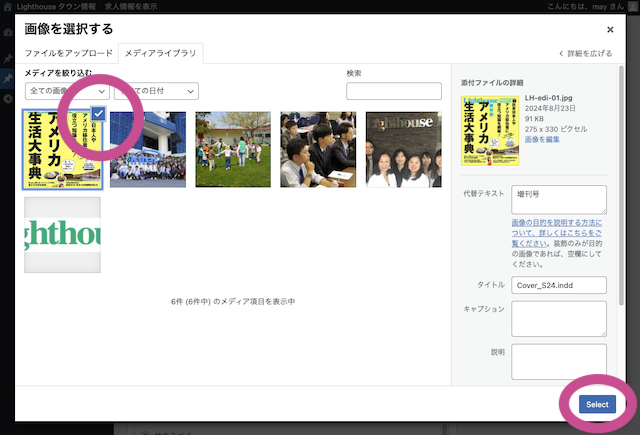Image resolution: width=640 pixels, height=435 pixels.
Task: Open the 全ての日付 date filter dropdown
Action: click(x=156, y=91)
